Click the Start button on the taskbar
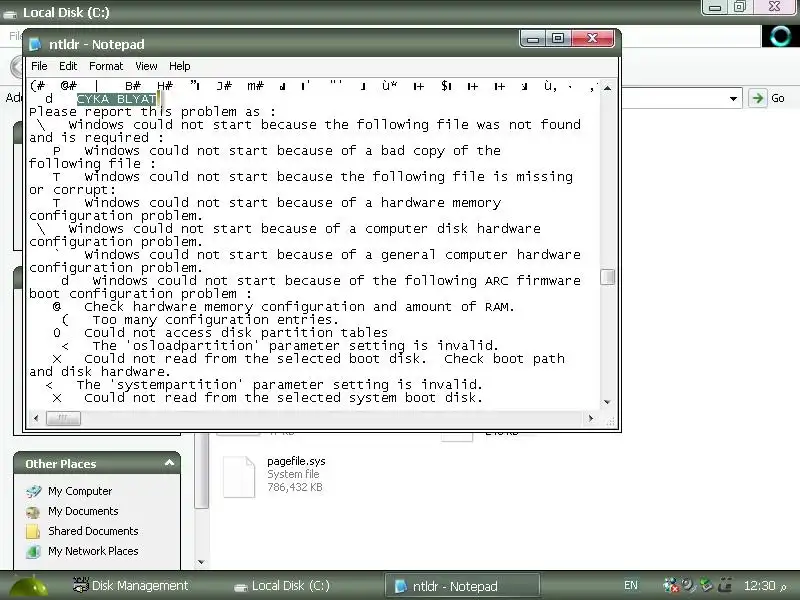Screen dimensions: 800x600 [29, 586]
